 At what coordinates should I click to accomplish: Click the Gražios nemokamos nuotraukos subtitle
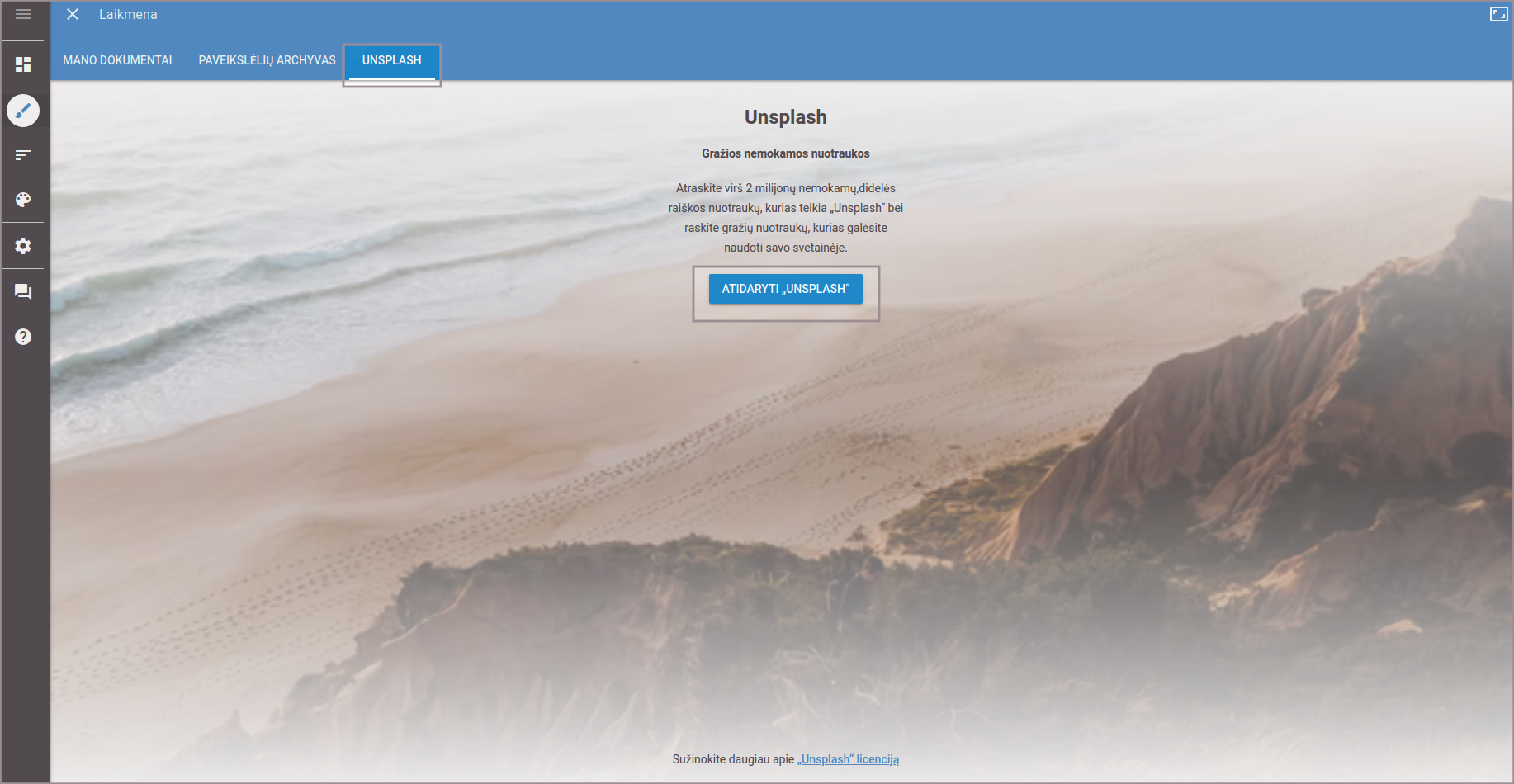click(785, 153)
